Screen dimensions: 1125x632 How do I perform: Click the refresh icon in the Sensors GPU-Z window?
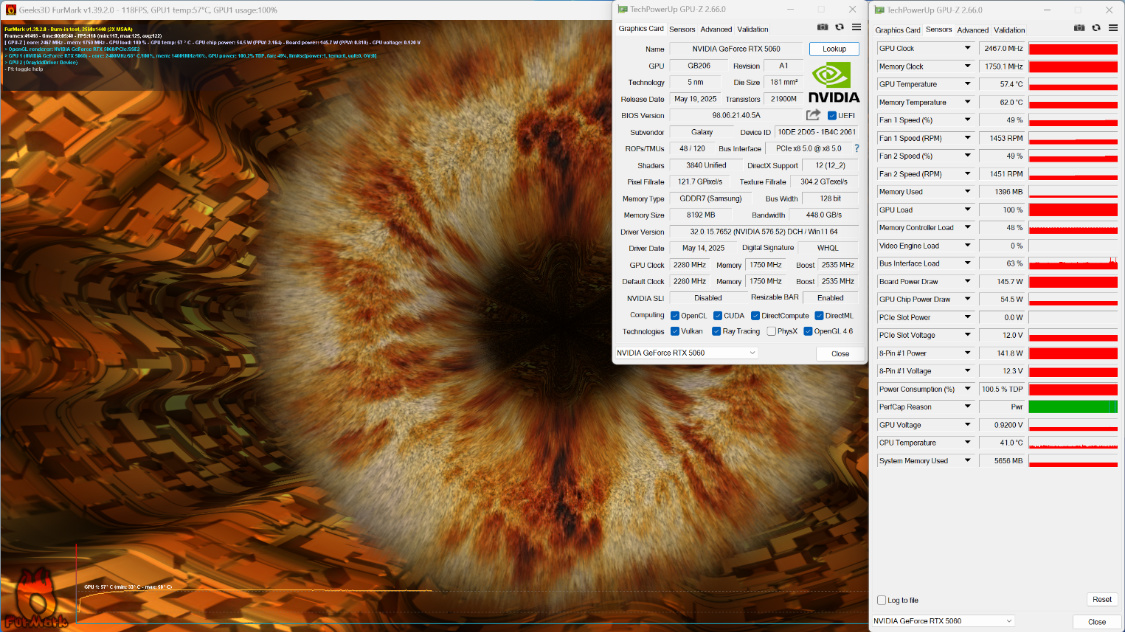1096,28
